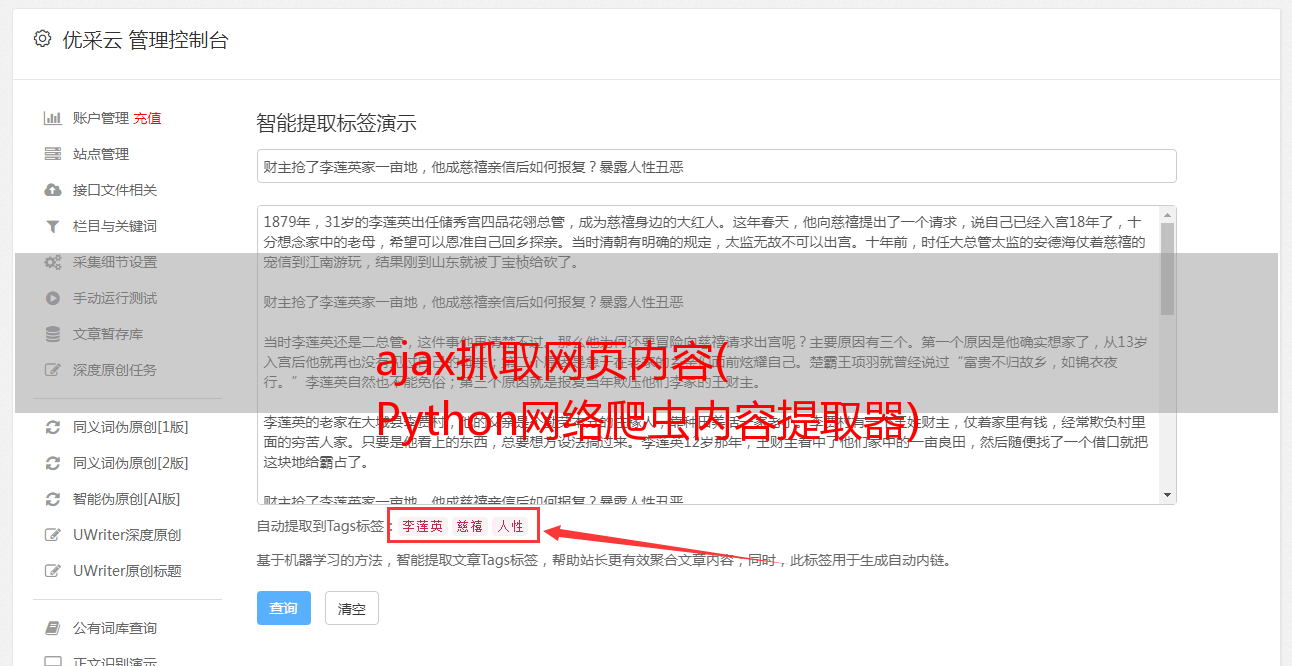Click the database icon for 文章暂存库
This screenshot has height=666, width=1292.
coord(53,334)
